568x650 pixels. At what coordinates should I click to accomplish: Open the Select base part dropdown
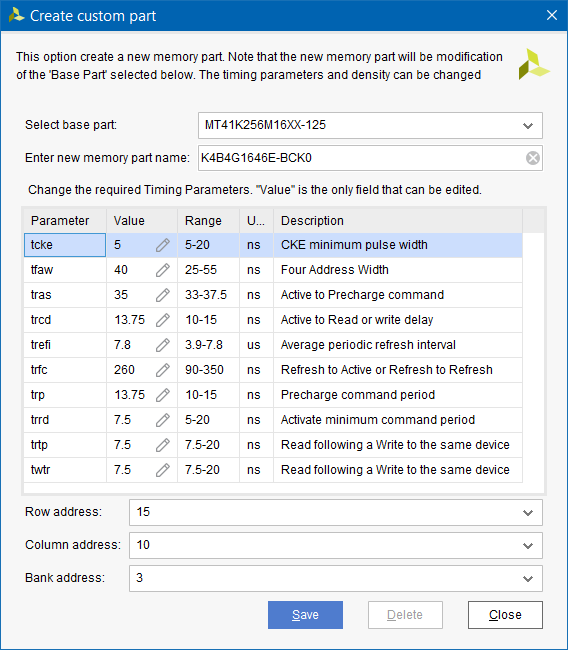tap(370, 125)
